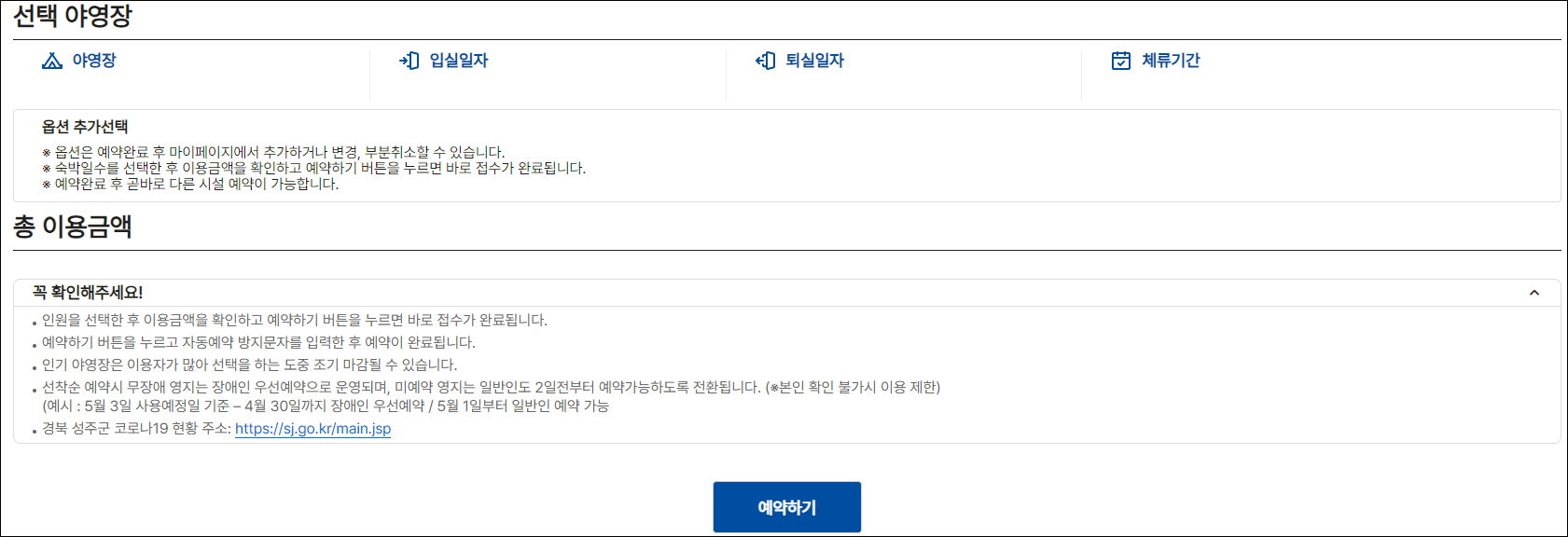The image size is (1568, 537).
Task: Click the 꼭 확인해주세요! panel header
Action: (787, 293)
